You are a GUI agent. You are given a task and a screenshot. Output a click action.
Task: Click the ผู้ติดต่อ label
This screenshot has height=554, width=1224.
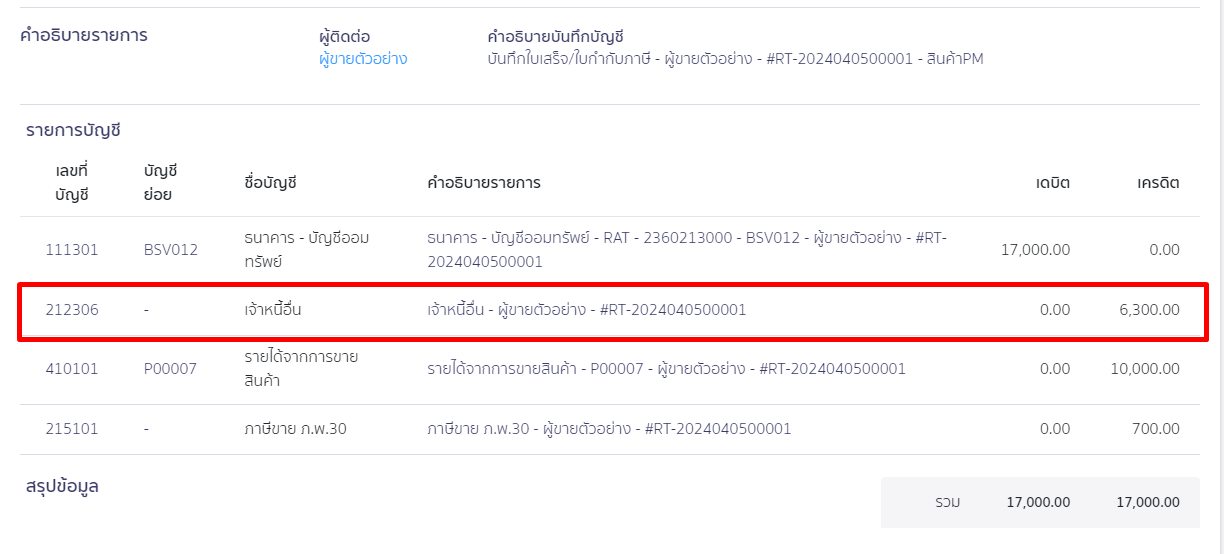point(345,37)
